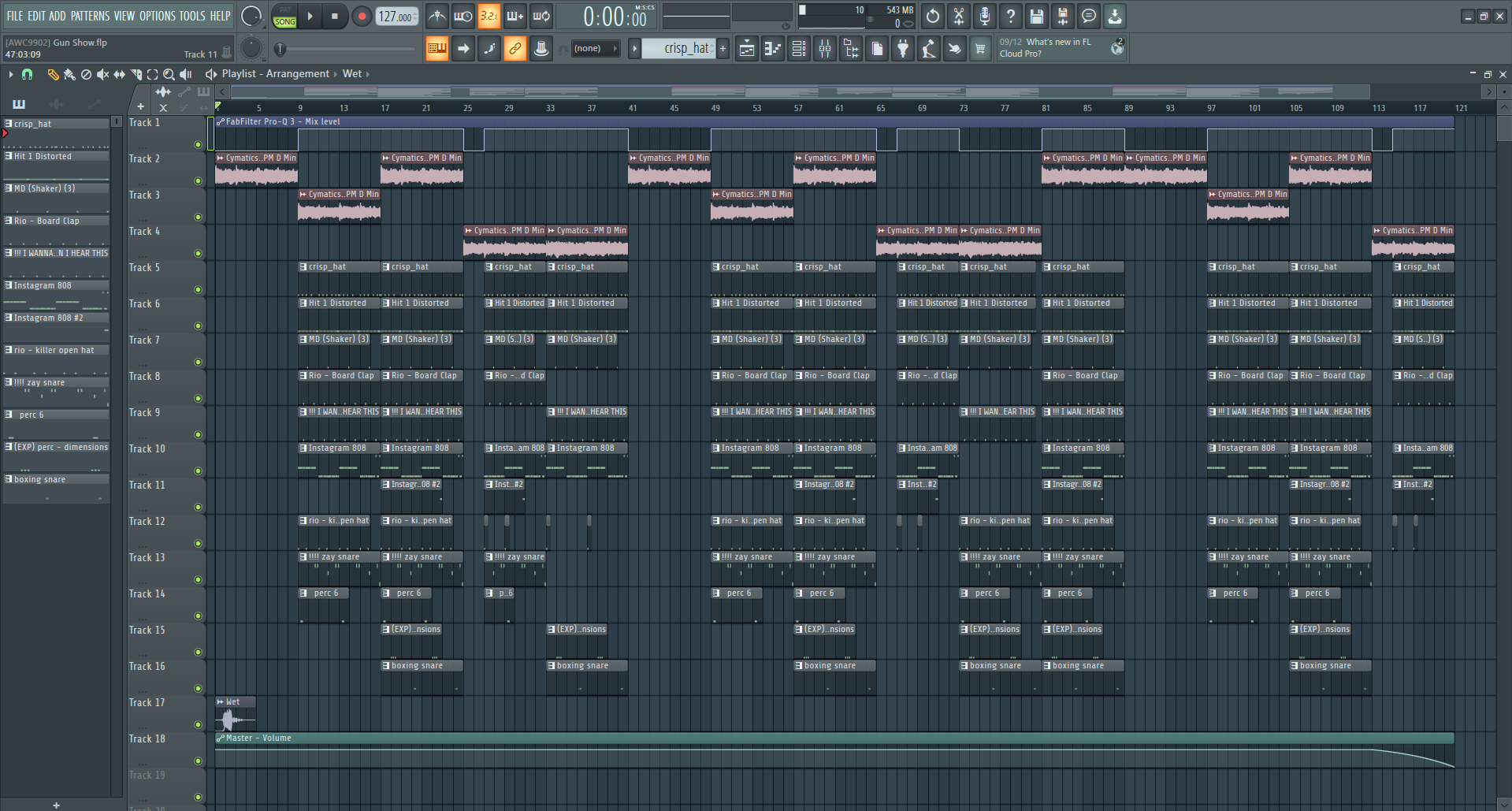Image resolution: width=1512 pixels, height=811 pixels.
Task: Open the Arrangement breadcrumb selector
Action: [x=298, y=74]
